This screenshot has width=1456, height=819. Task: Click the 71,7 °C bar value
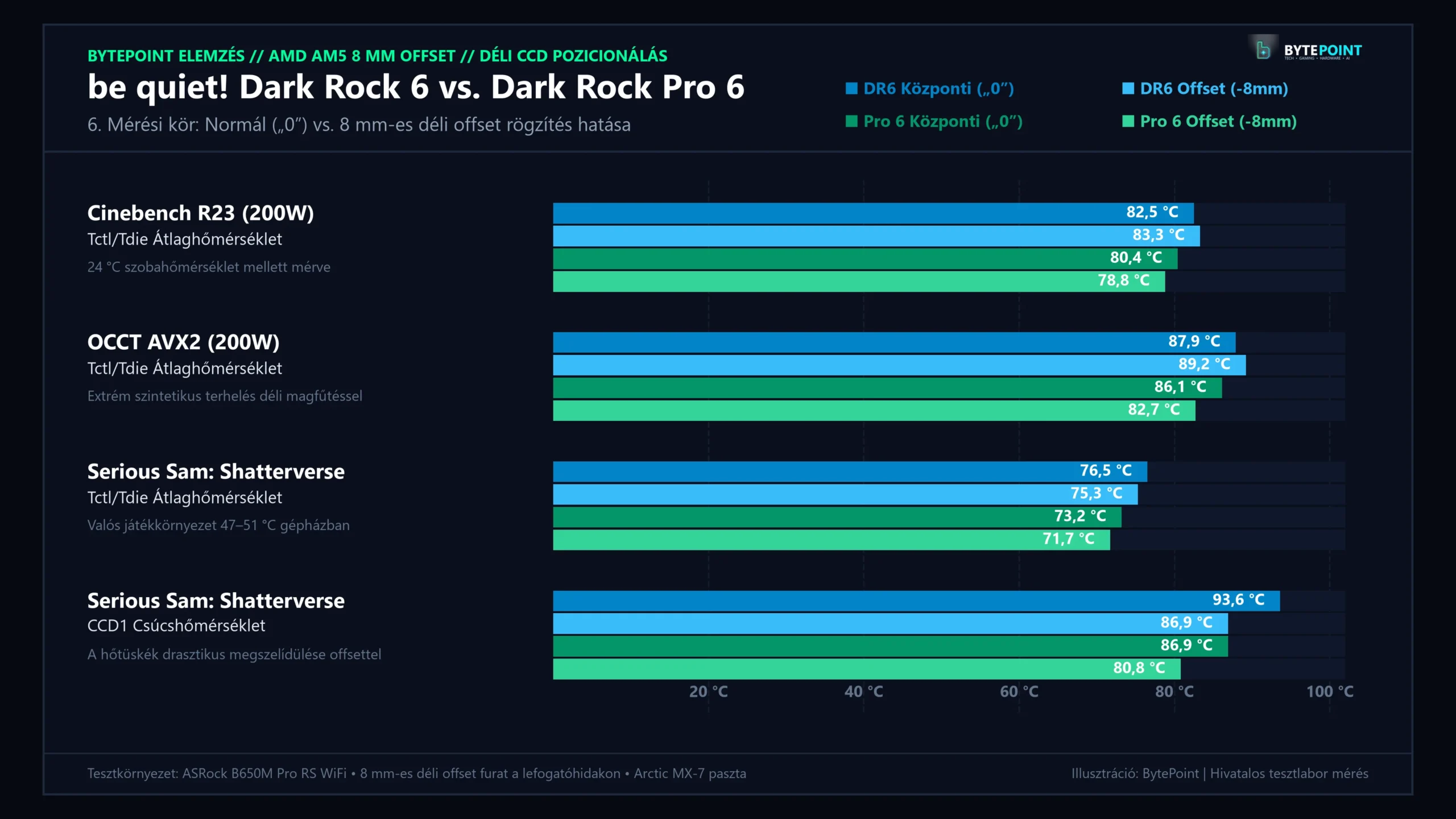tap(1068, 539)
